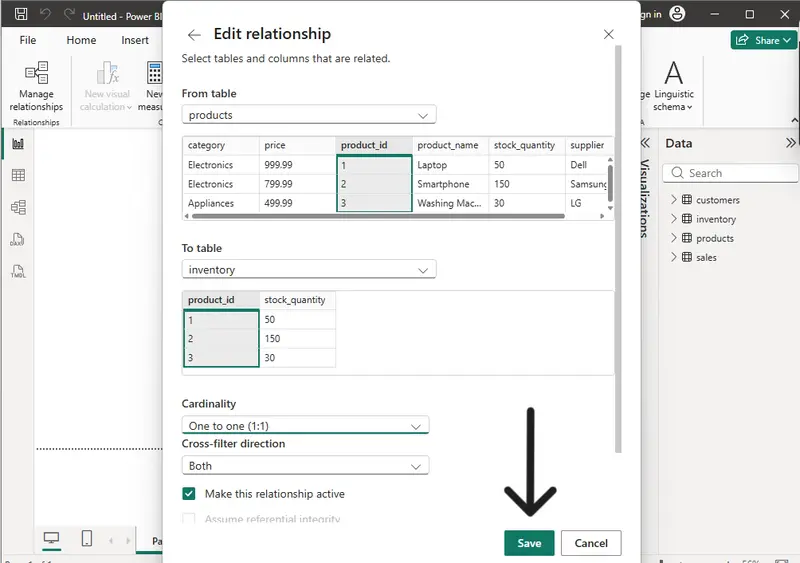
Task: Open TMDL view in left sidebar
Action: click(18, 271)
